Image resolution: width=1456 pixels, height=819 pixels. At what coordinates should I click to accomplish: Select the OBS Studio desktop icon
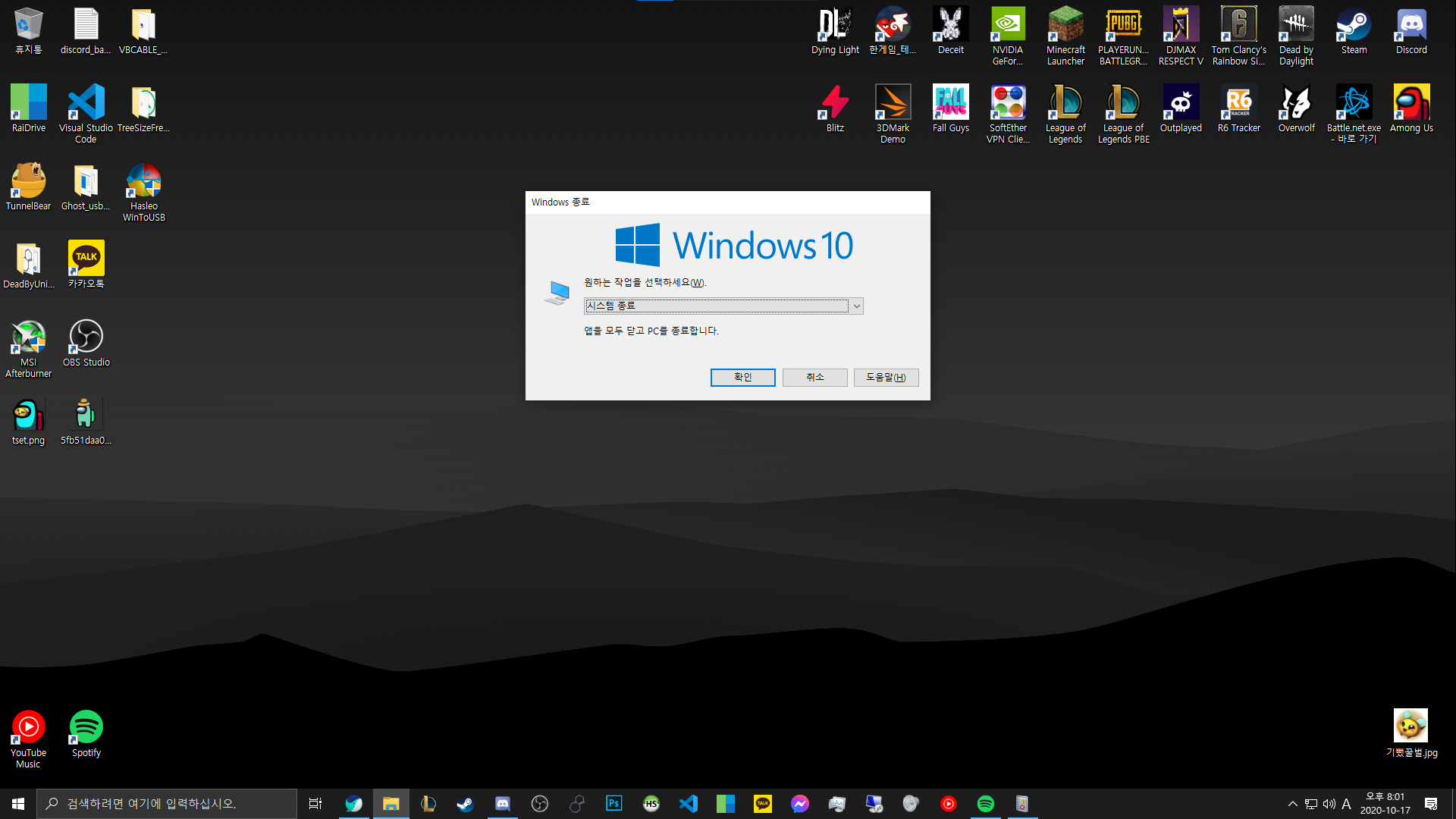[x=86, y=344]
